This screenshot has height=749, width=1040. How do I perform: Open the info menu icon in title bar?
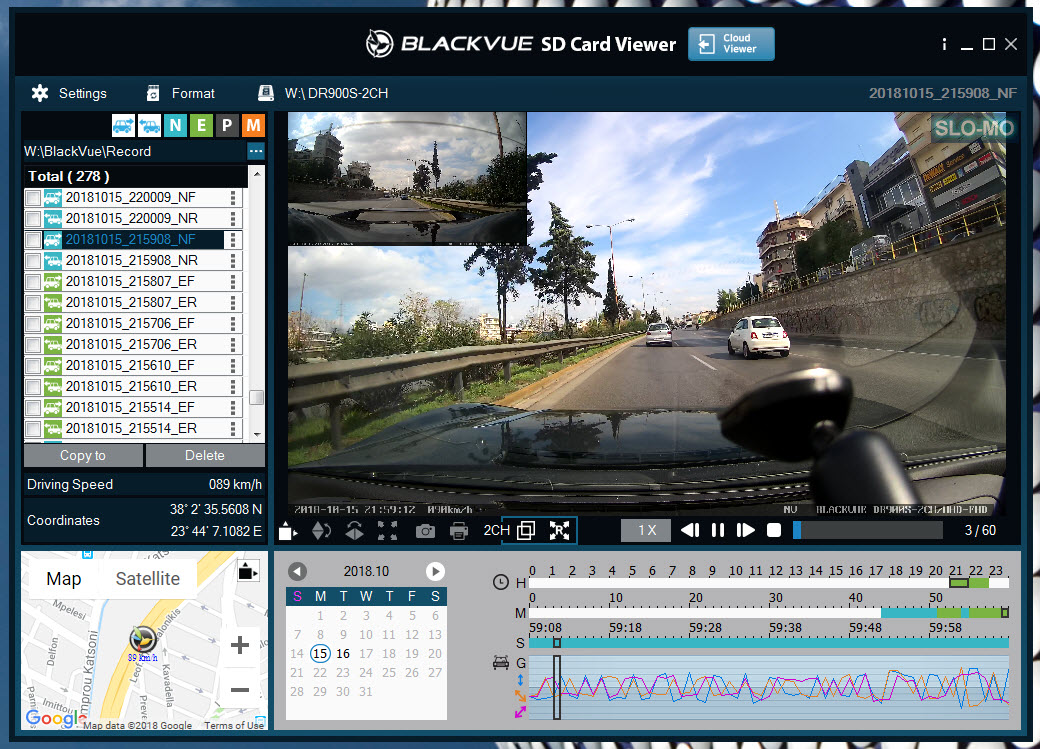(x=944, y=44)
